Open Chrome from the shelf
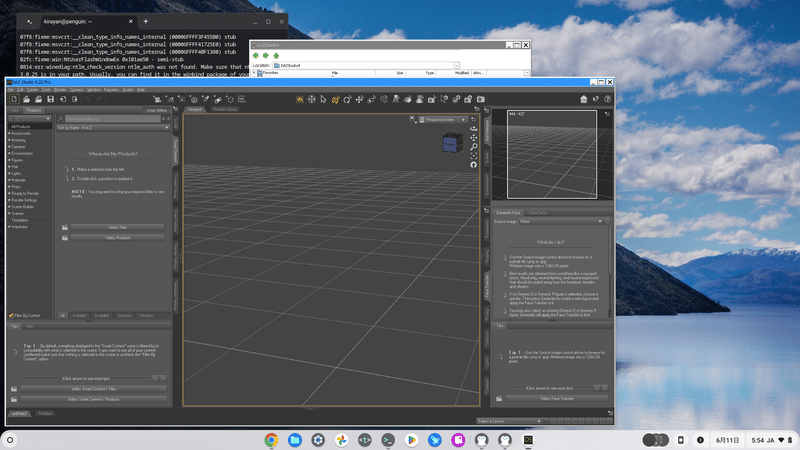Image resolution: width=800 pixels, height=450 pixels. [271, 440]
